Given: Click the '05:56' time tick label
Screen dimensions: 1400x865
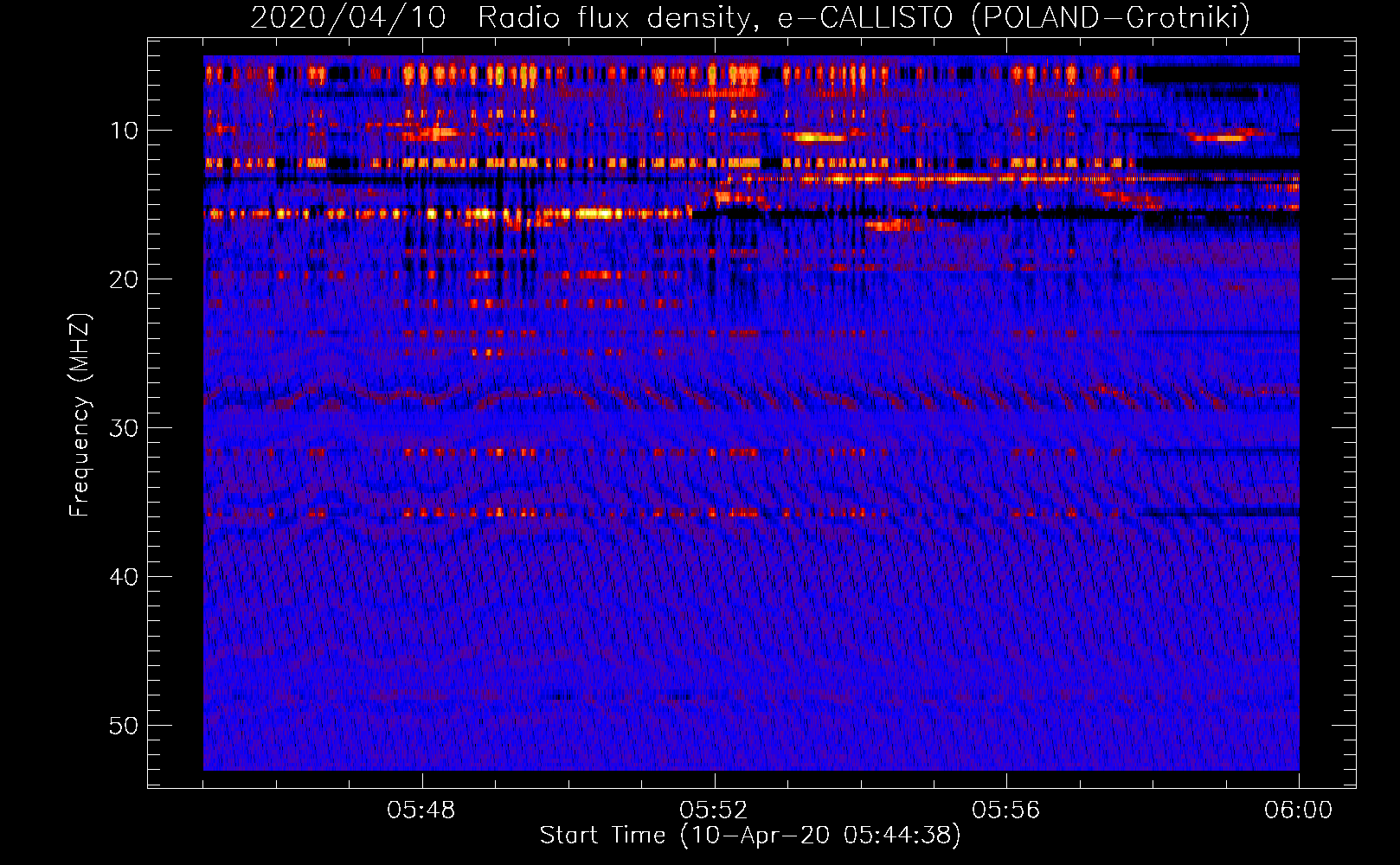Looking at the screenshot, I should pyautogui.click(x=1006, y=811).
